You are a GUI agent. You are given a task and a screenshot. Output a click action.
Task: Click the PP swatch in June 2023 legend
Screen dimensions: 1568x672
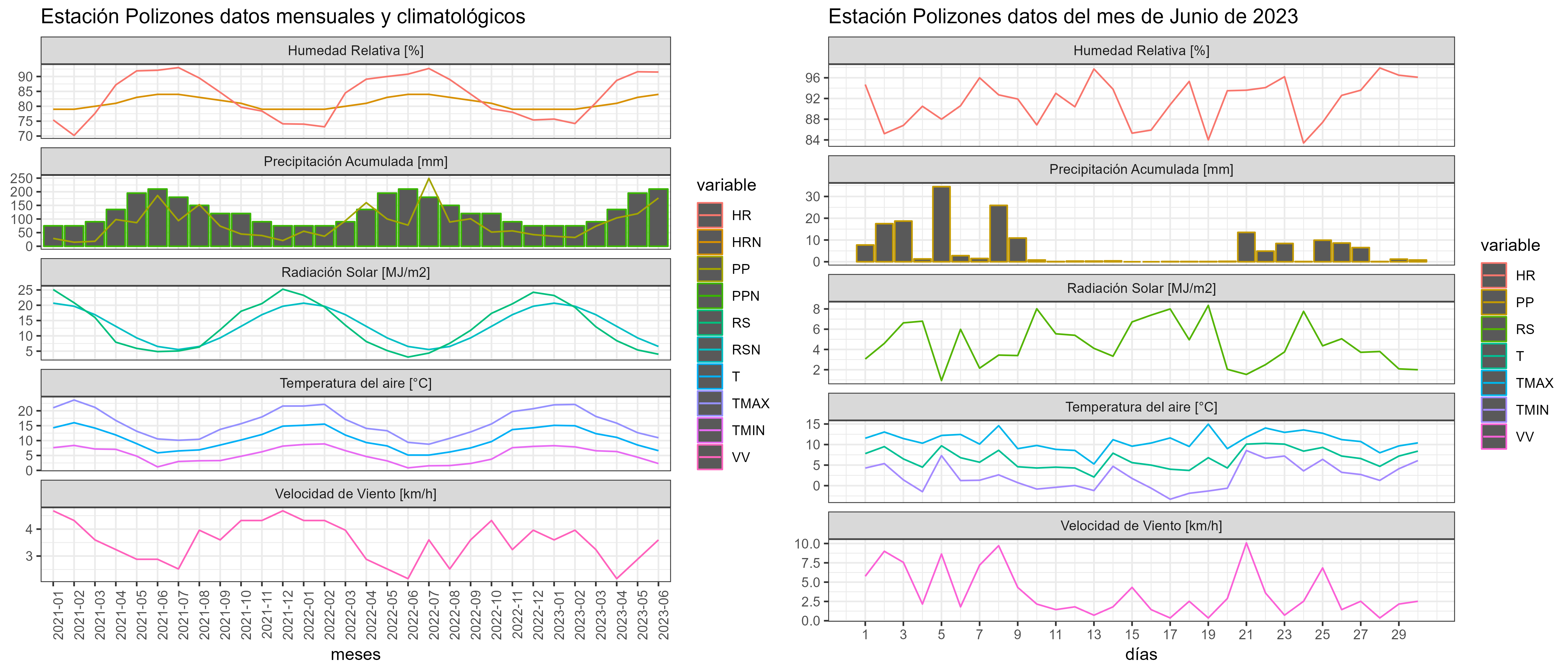pyautogui.click(x=1494, y=302)
